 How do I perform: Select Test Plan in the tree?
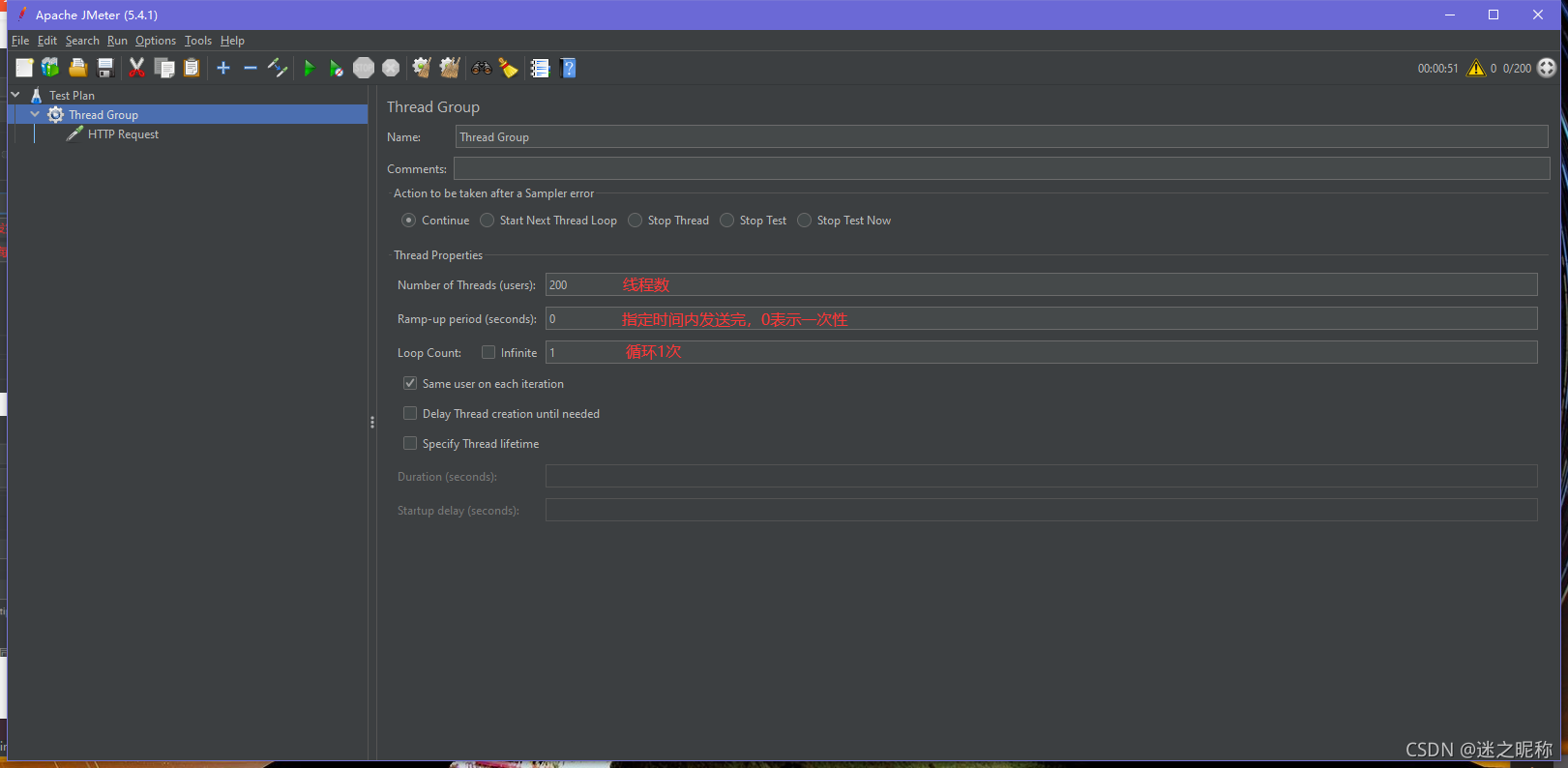point(72,96)
